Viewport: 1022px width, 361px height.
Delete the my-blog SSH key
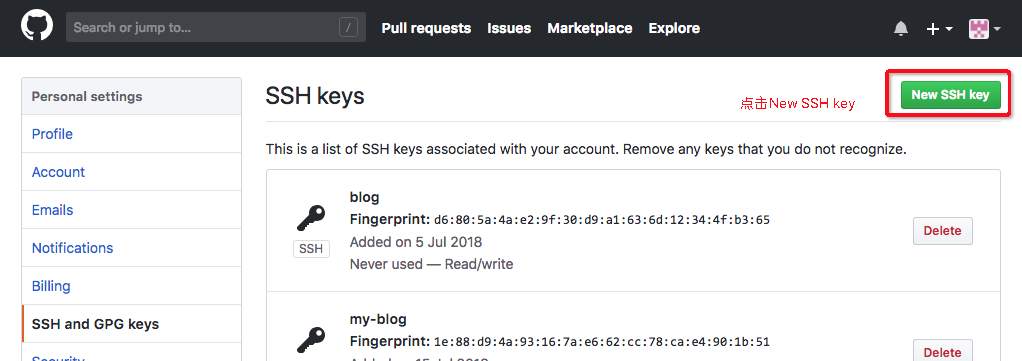pos(942,351)
